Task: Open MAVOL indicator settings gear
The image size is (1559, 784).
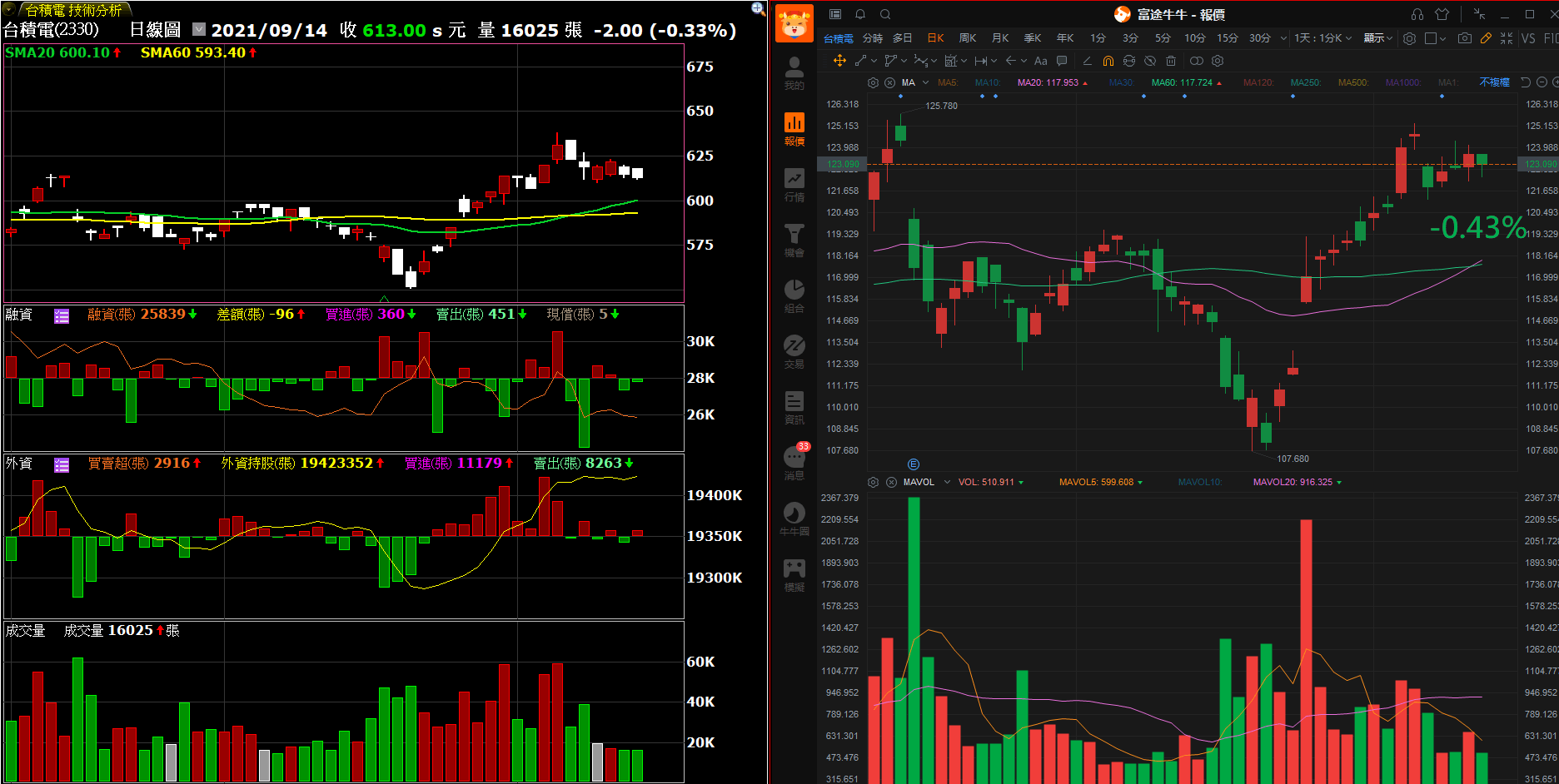Action: 873,482
